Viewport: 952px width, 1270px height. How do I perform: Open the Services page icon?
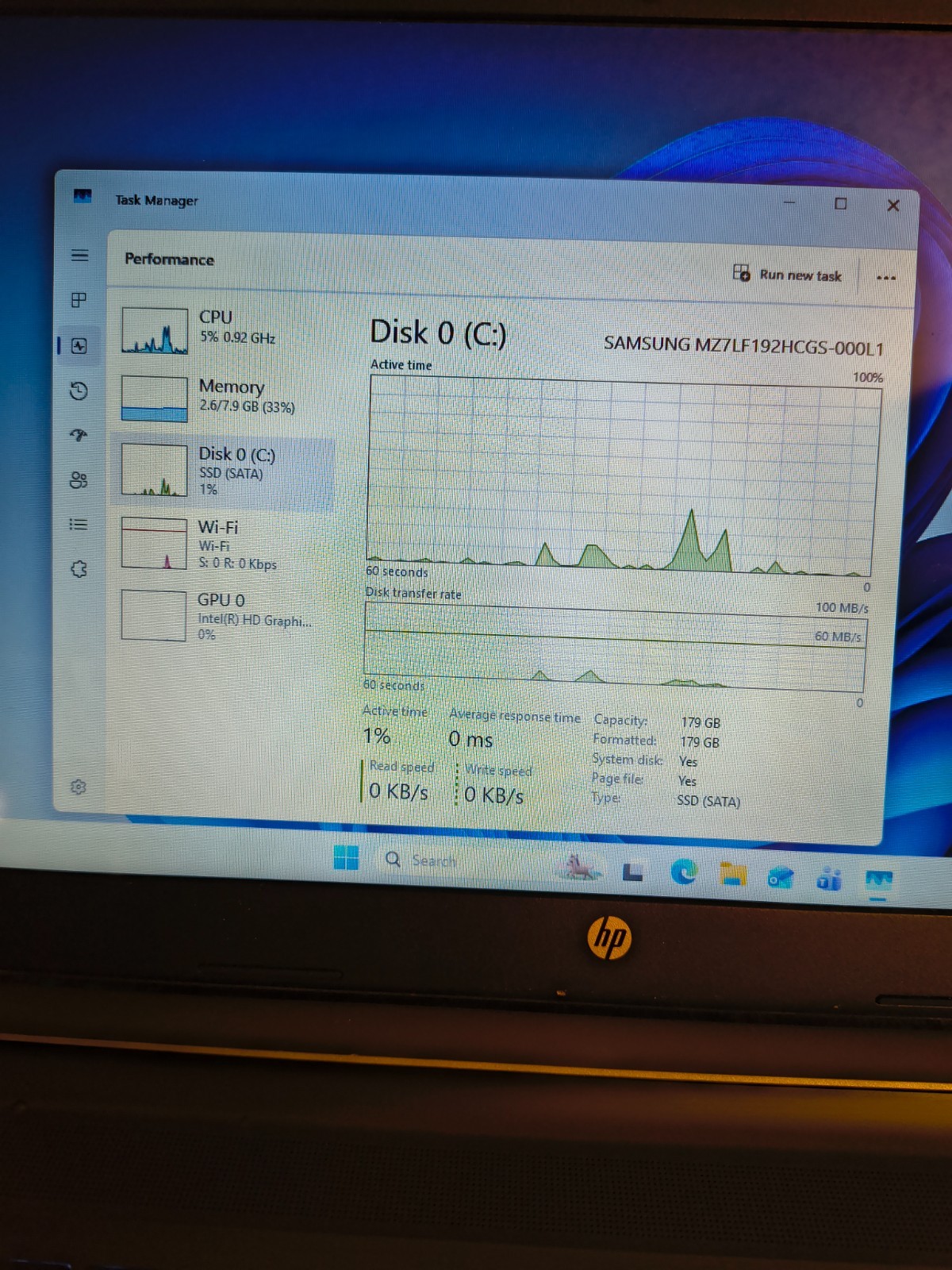79,569
